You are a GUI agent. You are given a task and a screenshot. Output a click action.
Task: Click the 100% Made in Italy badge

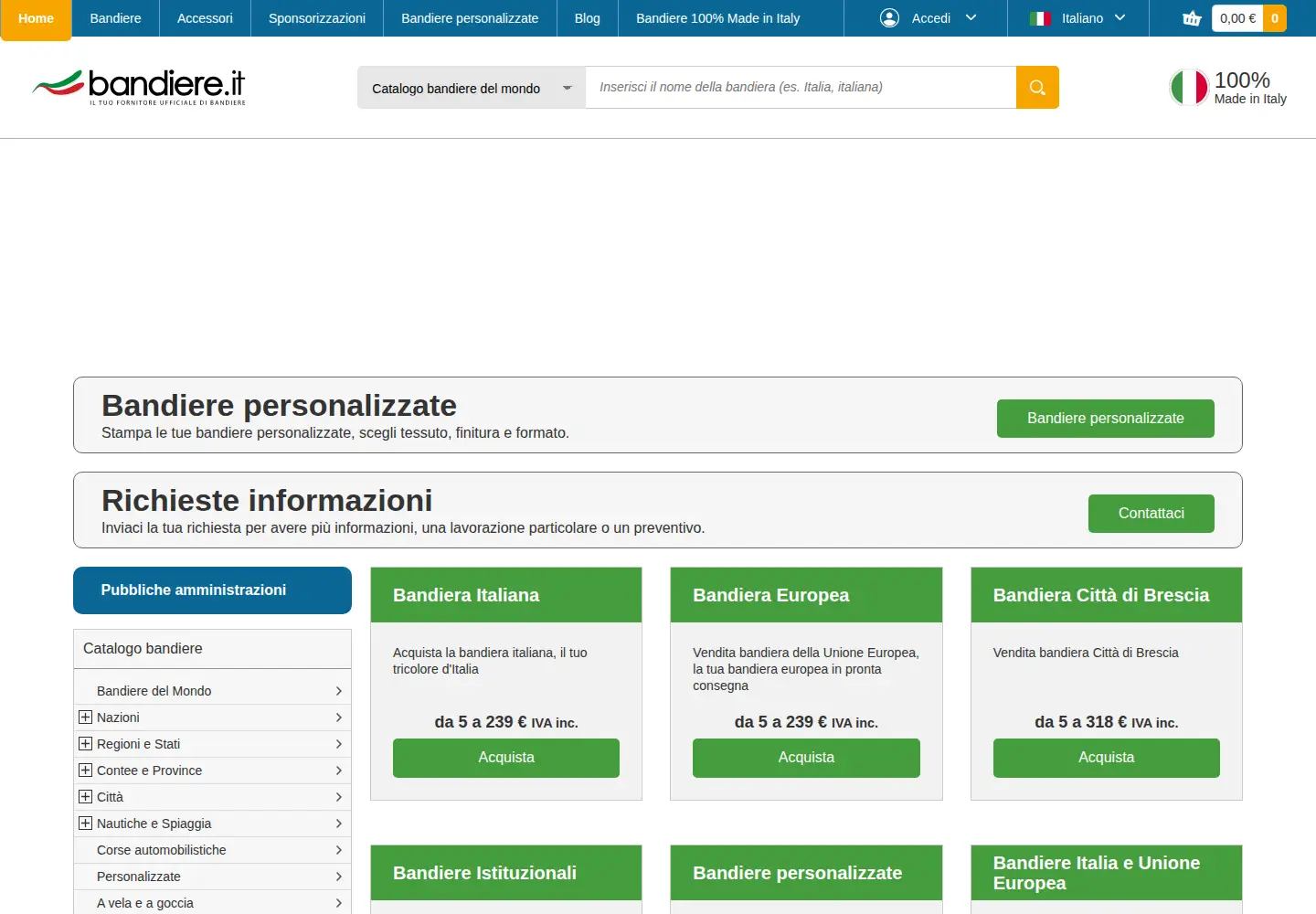pyautogui.click(x=1228, y=88)
